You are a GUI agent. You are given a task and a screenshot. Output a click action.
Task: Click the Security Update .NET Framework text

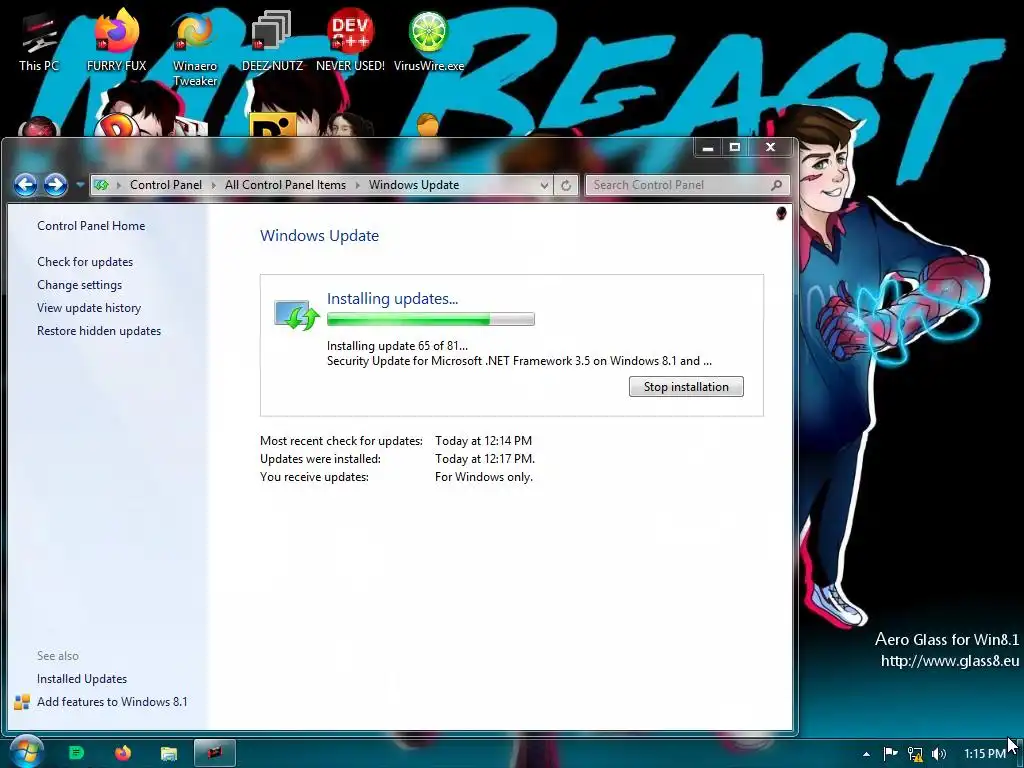pos(519,361)
